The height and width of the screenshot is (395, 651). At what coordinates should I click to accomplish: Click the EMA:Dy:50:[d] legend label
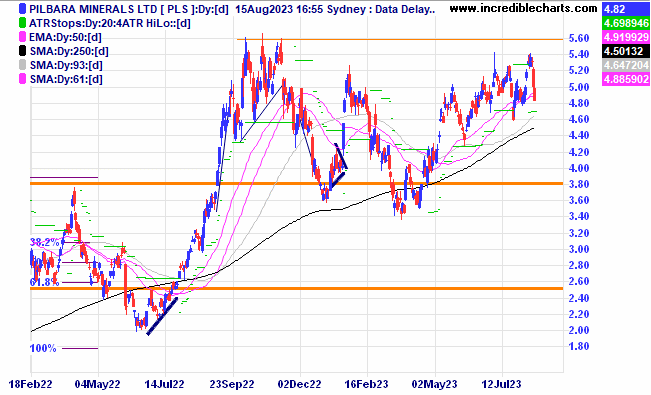tap(65, 37)
